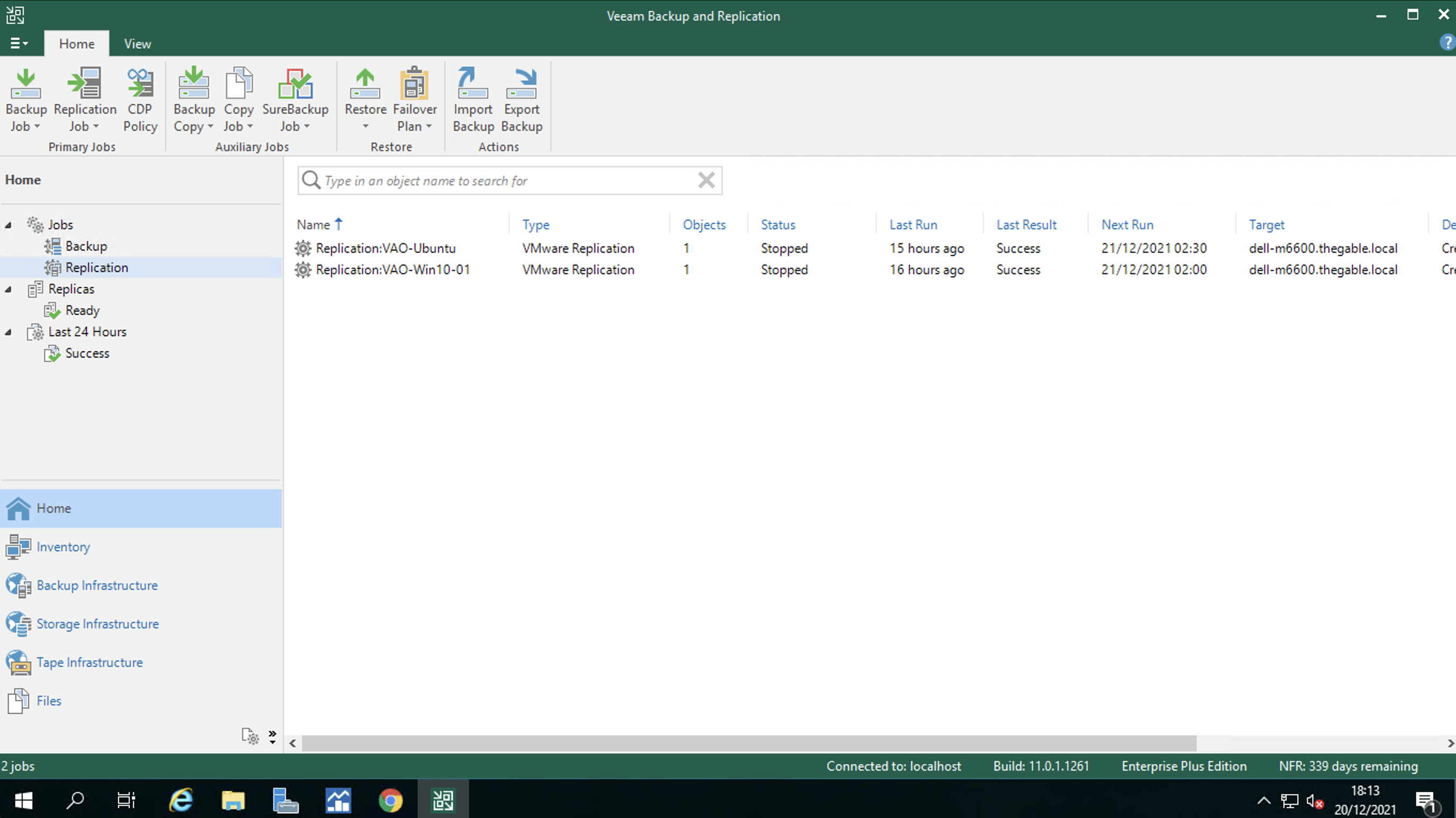Open the Inventory view
The image size is (1456, 818).
141,547
